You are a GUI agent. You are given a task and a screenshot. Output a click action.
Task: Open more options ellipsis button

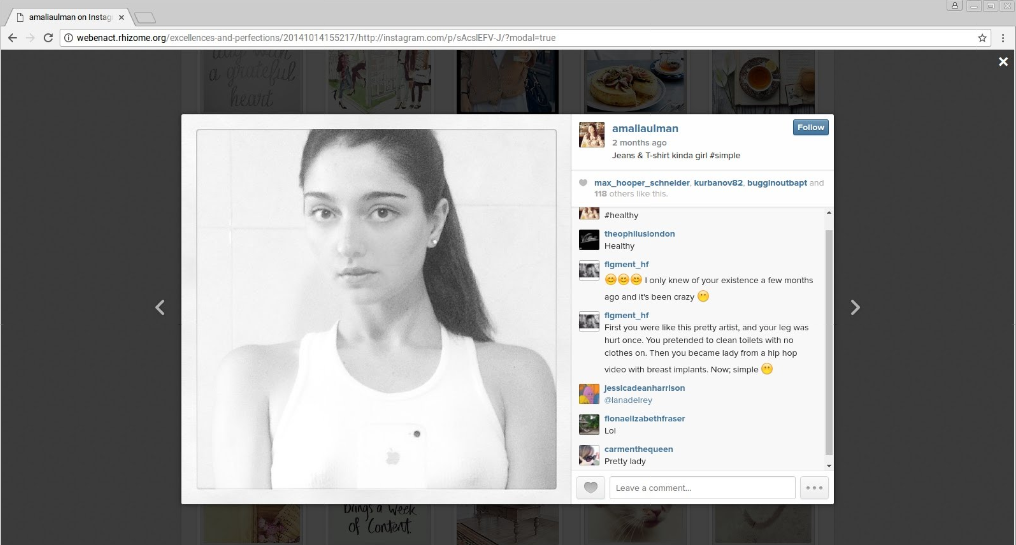[x=814, y=487]
